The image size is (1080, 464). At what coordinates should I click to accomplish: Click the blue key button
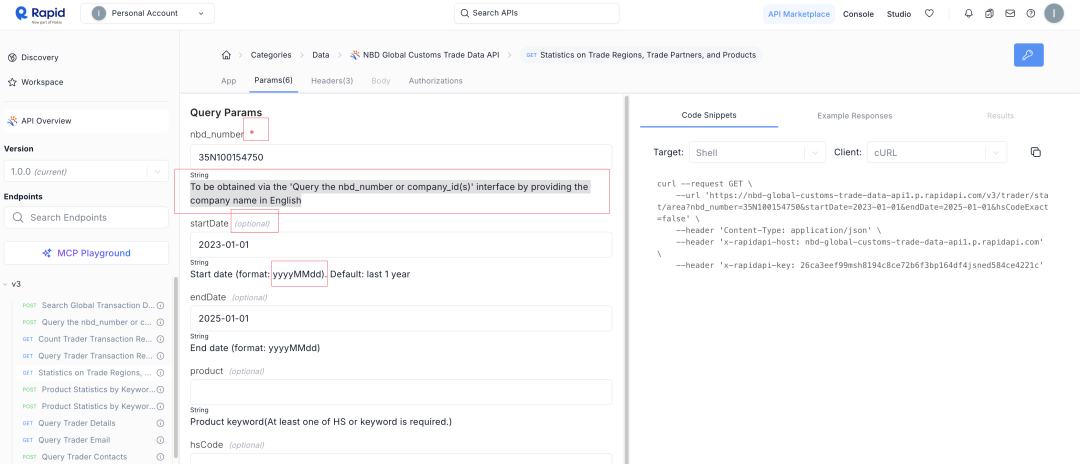(x=1029, y=55)
